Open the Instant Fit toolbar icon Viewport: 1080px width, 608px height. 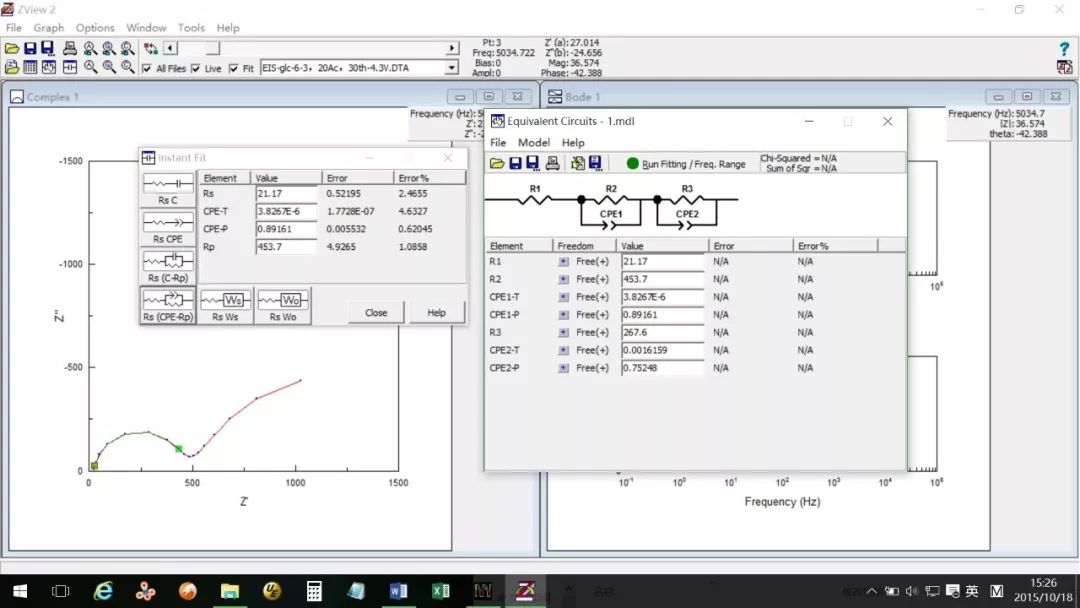coord(70,67)
